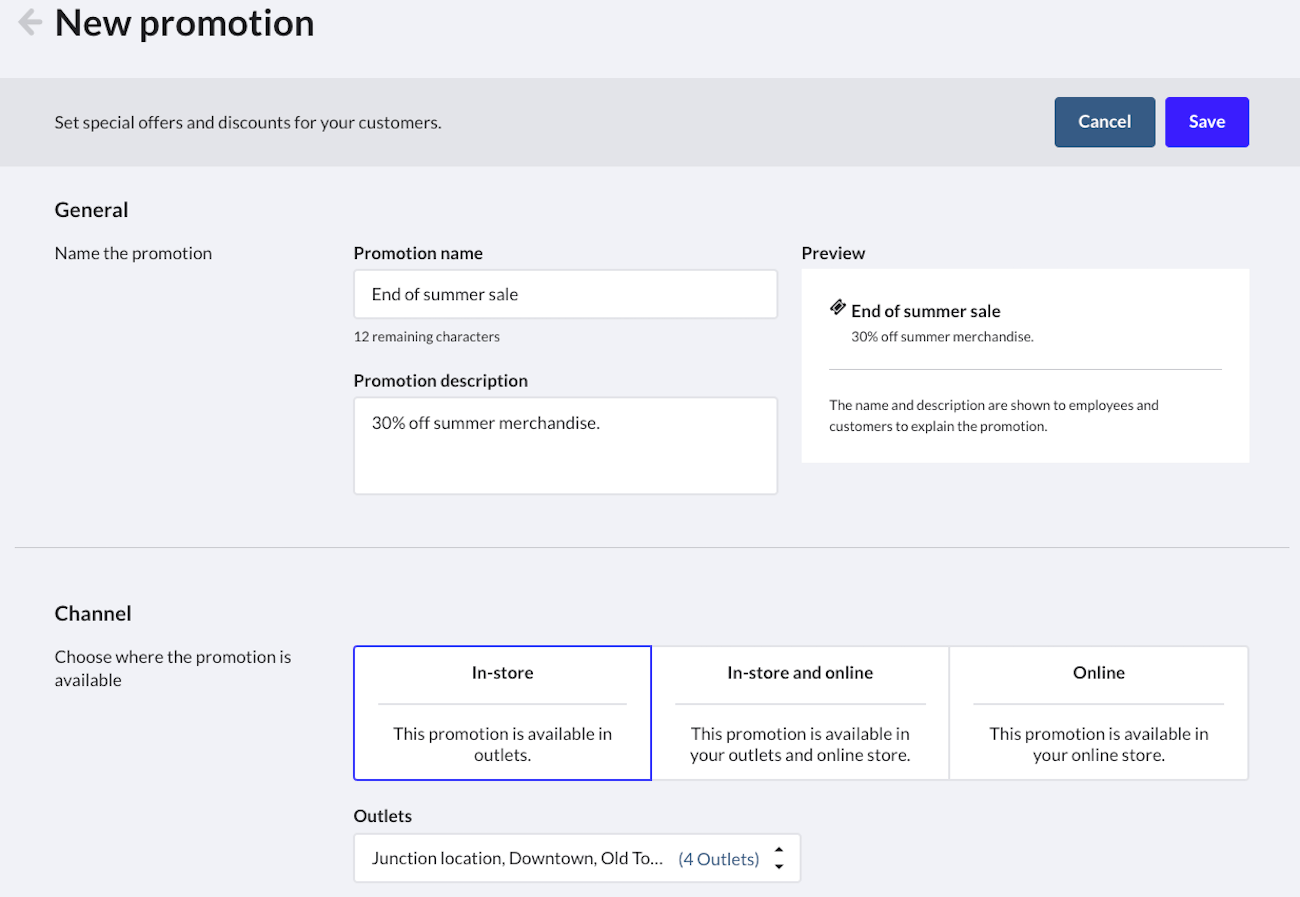Save the new promotion
This screenshot has width=1300, height=897.
point(1206,121)
